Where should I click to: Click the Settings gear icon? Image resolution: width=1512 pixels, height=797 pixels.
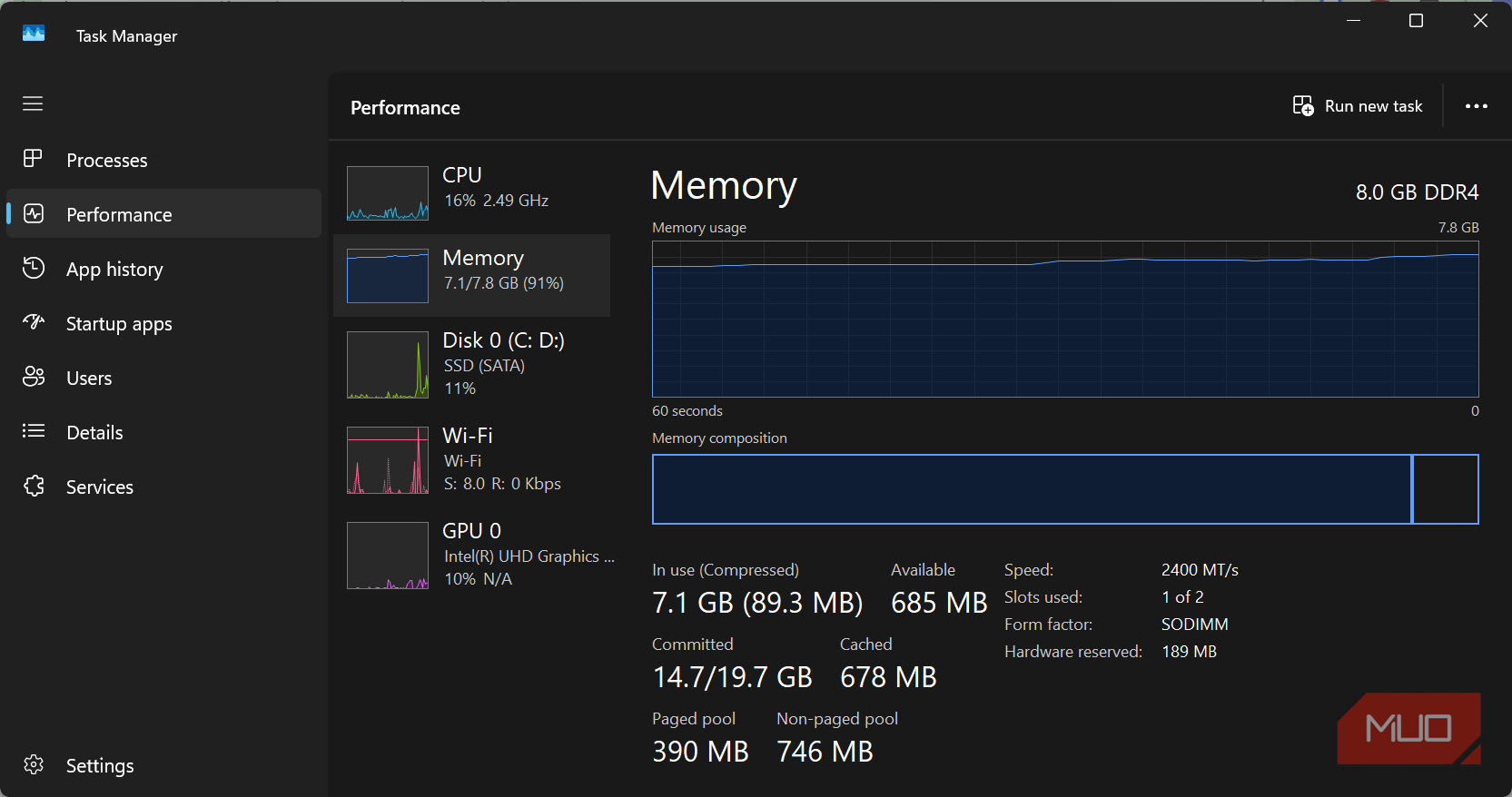click(x=33, y=765)
